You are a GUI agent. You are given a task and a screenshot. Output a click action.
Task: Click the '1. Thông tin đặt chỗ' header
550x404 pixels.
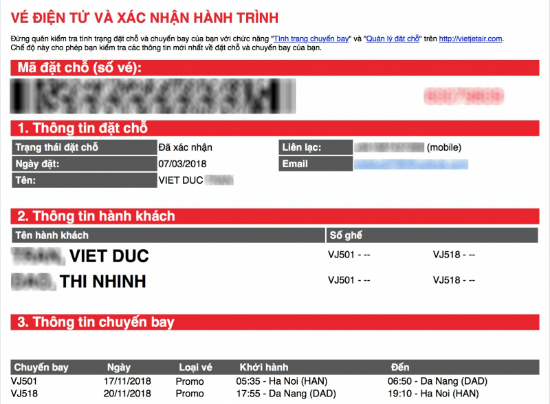coord(275,128)
